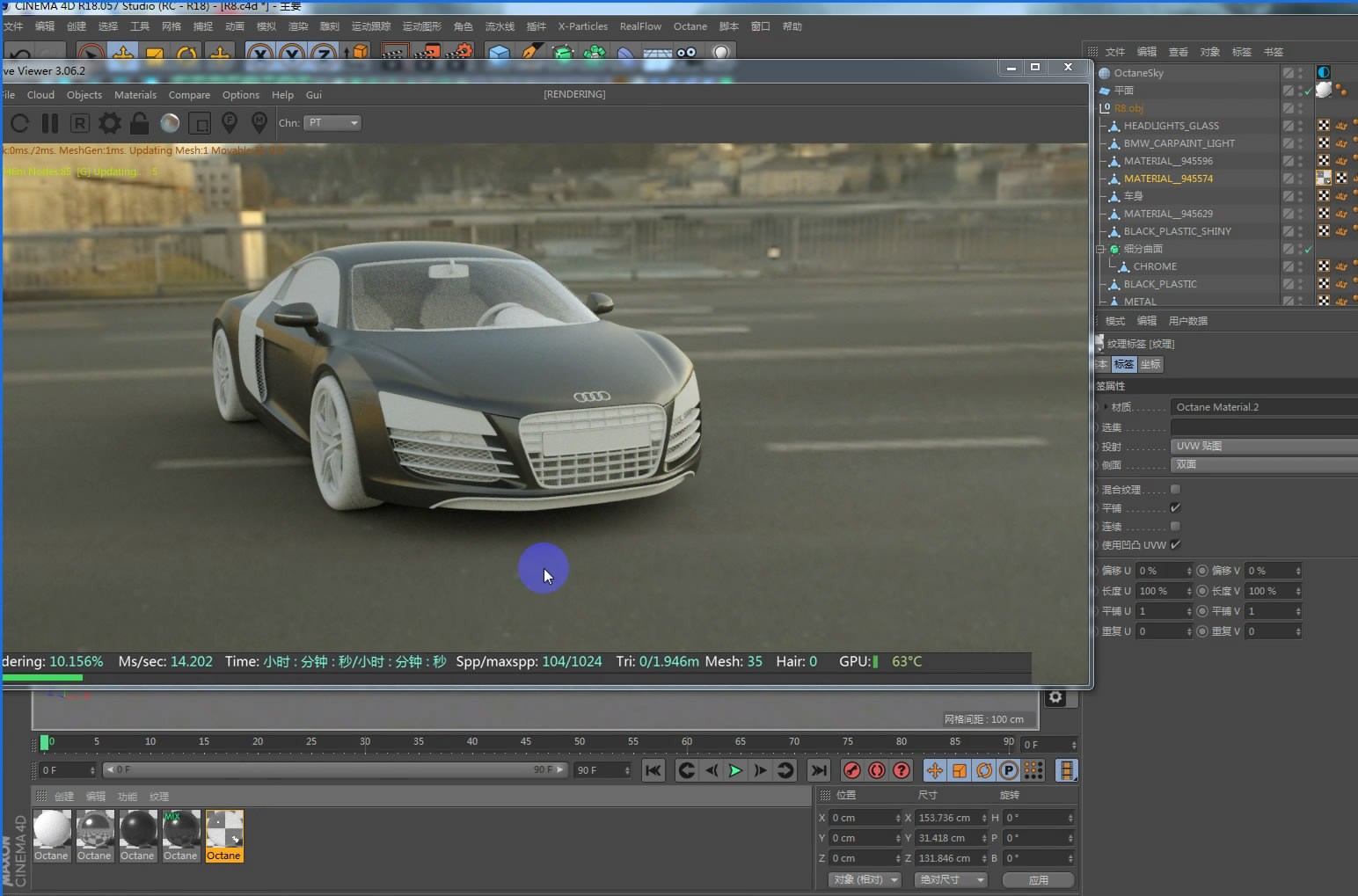The image size is (1358, 896).
Task: Activate the pick focus pin icon
Action: [x=230, y=123]
